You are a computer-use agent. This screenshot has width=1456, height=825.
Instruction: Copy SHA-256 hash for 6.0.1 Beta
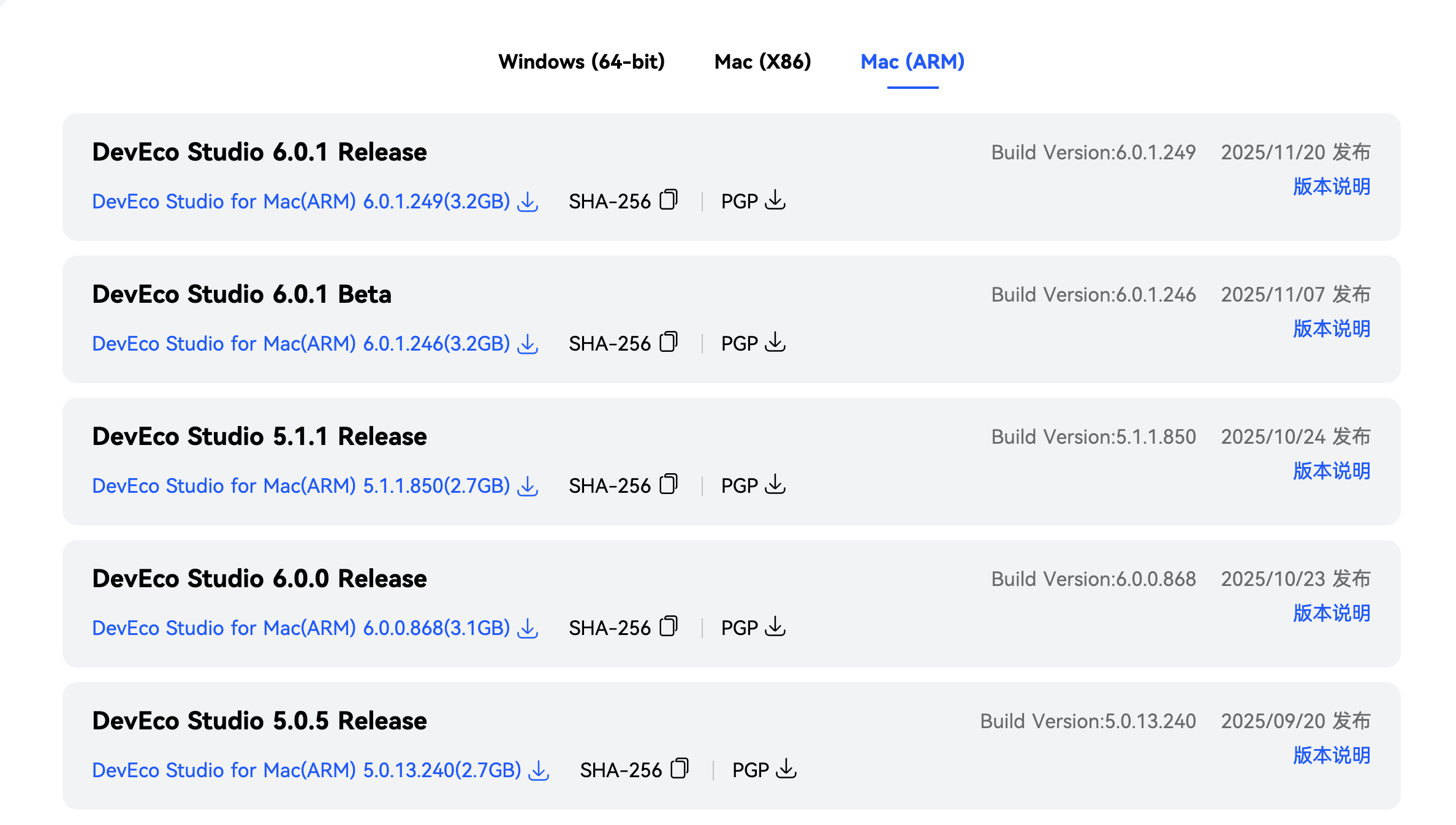pos(668,343)
